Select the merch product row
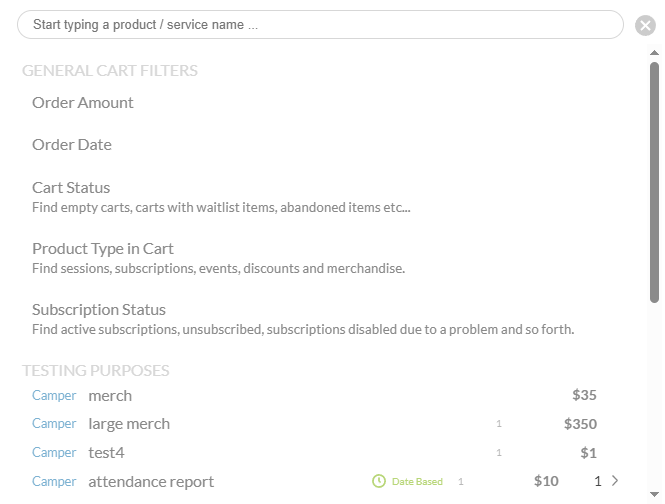The width and height of the screenshot is (665, 504). (x=314, y=395)
